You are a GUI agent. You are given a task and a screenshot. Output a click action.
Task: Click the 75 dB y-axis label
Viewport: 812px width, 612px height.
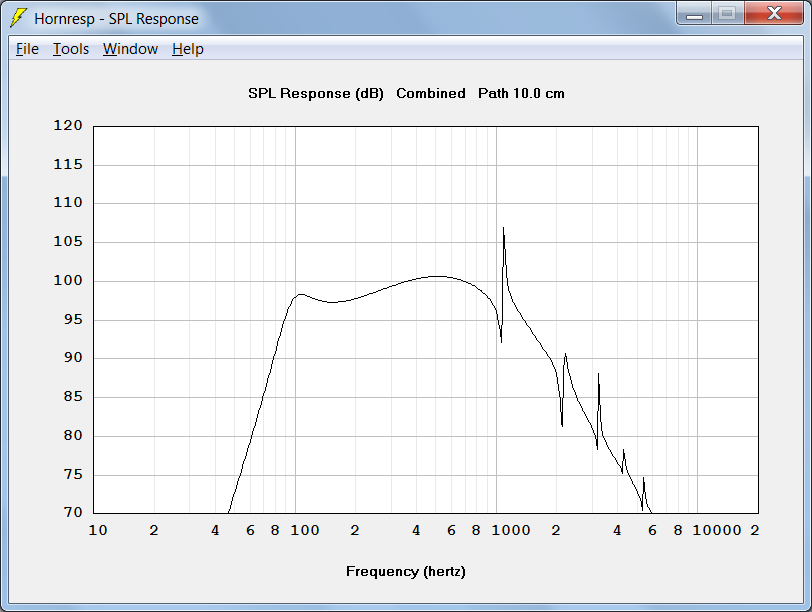(x=73, y=474)
